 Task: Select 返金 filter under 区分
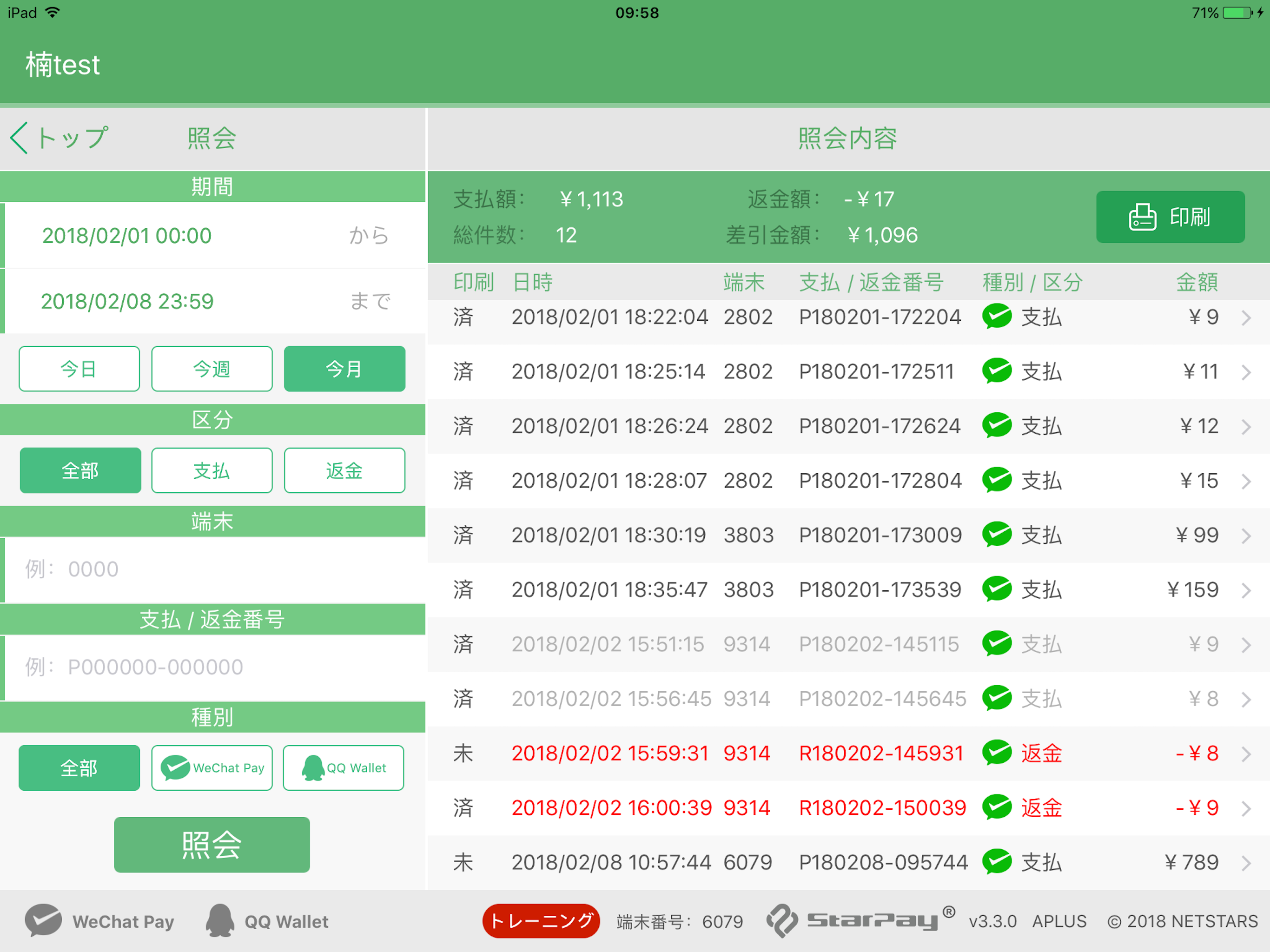(344, 470)
